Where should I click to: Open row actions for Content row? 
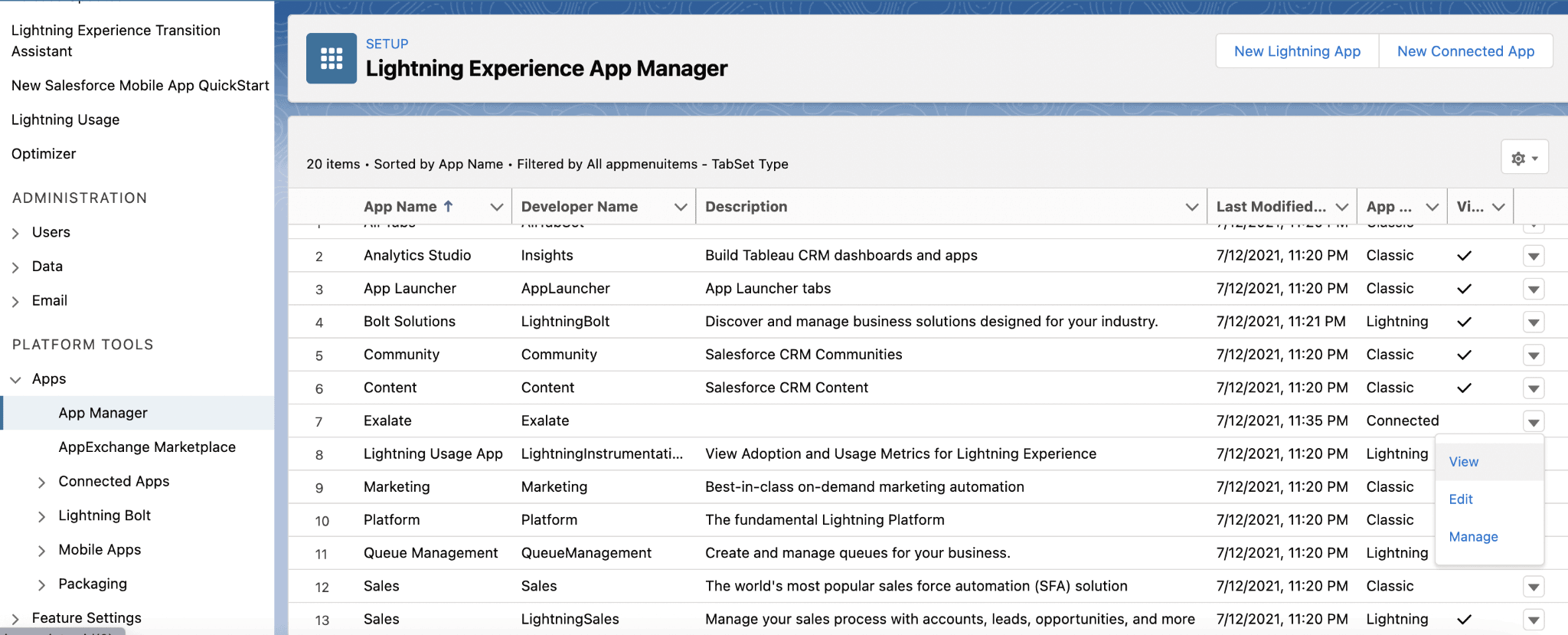[1534, 388]
